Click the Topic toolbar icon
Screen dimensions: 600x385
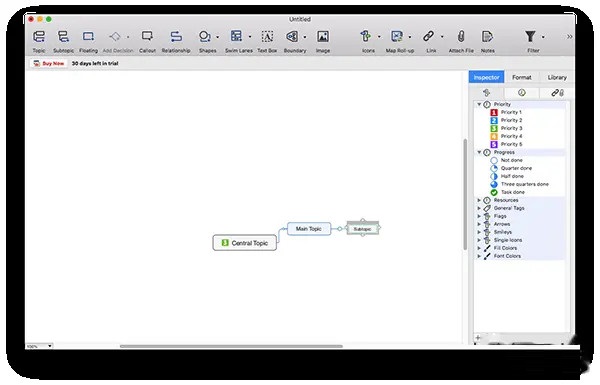39,37
